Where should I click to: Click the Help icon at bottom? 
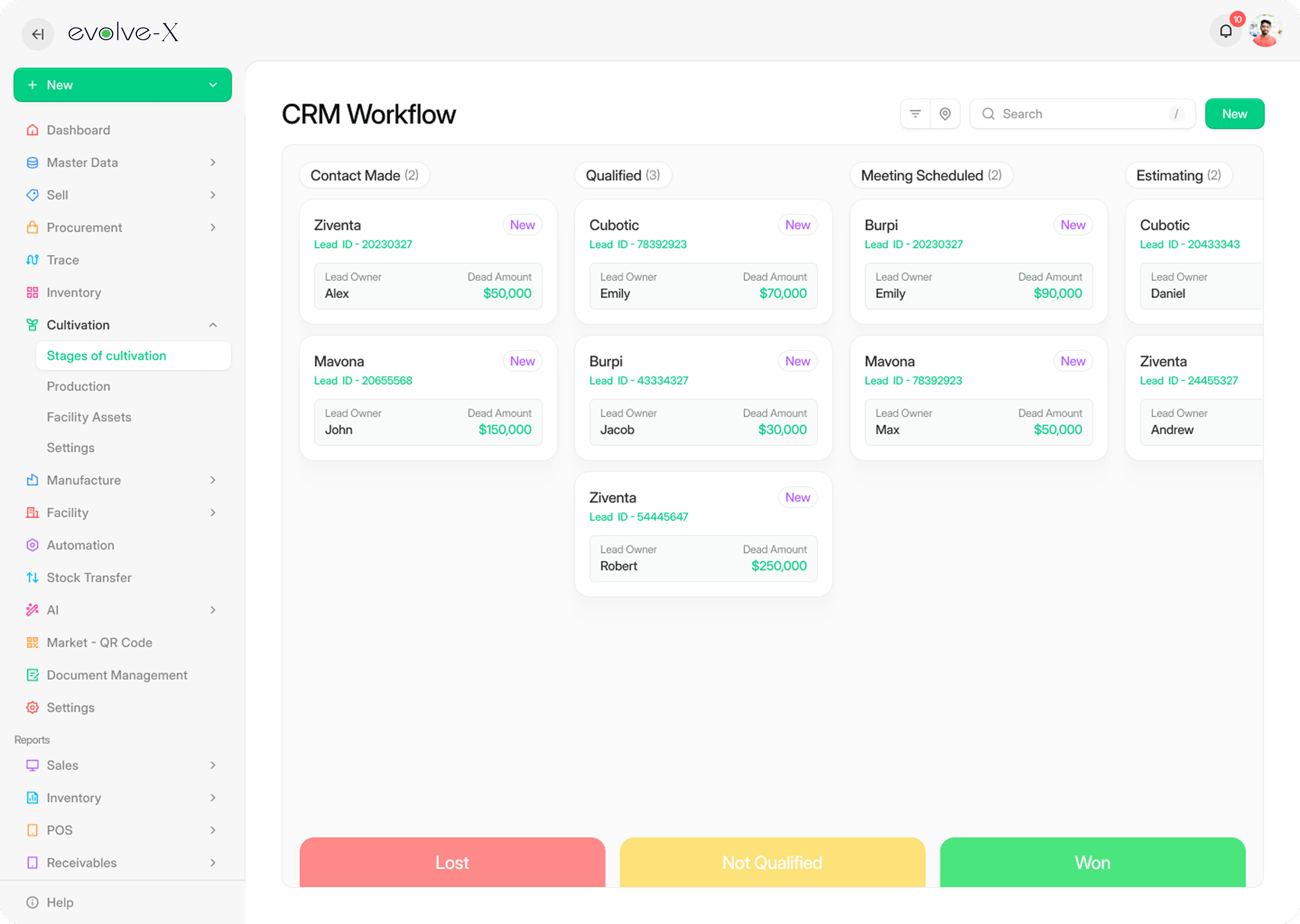[x=32, y=902]
